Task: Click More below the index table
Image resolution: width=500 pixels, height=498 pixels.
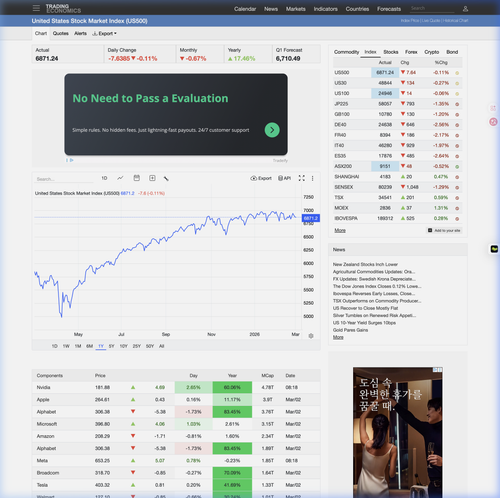Action: tap(340, 230)
